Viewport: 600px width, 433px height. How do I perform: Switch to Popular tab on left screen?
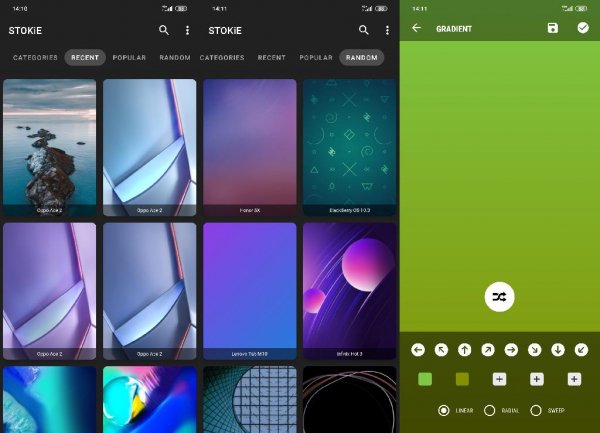129,57
